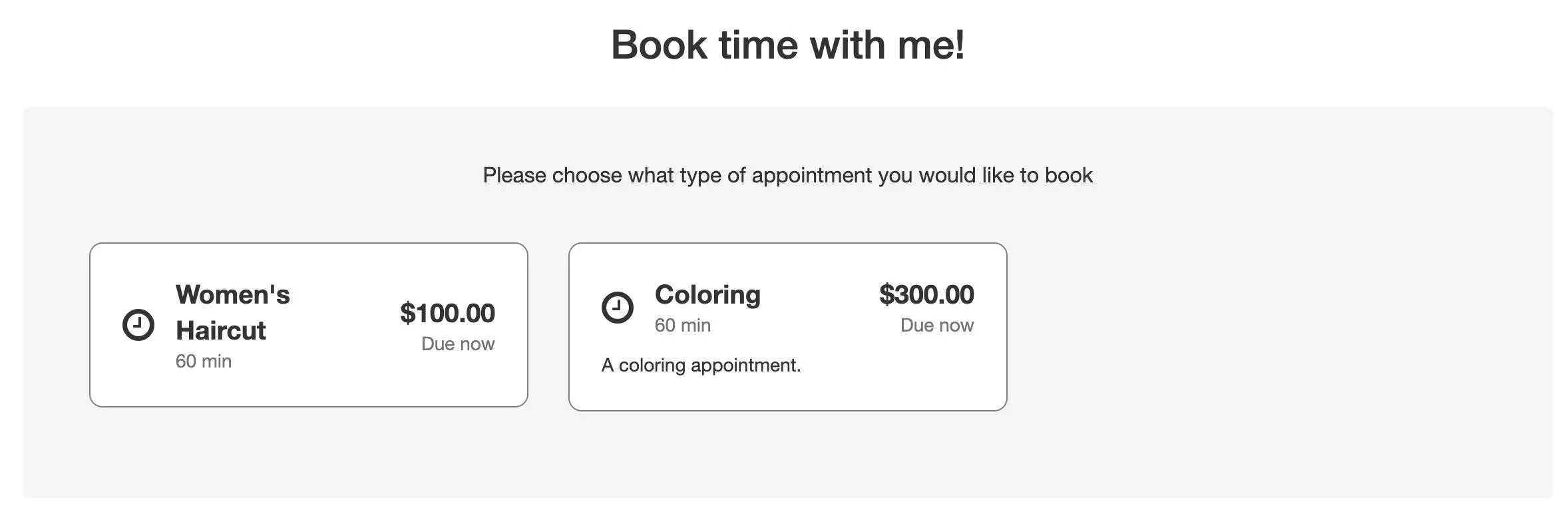Click the clock icon on Women's Haircut card
1568x510 pixels.
[x=138, y=324]
